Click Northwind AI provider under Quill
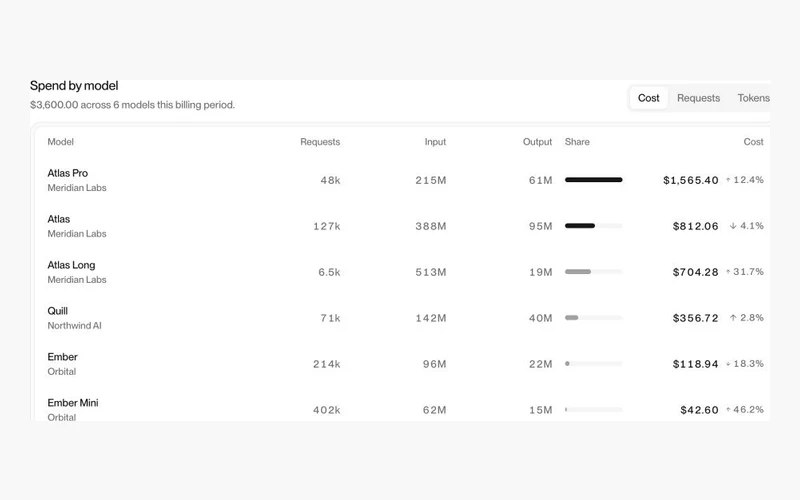 tap(74, 326)
